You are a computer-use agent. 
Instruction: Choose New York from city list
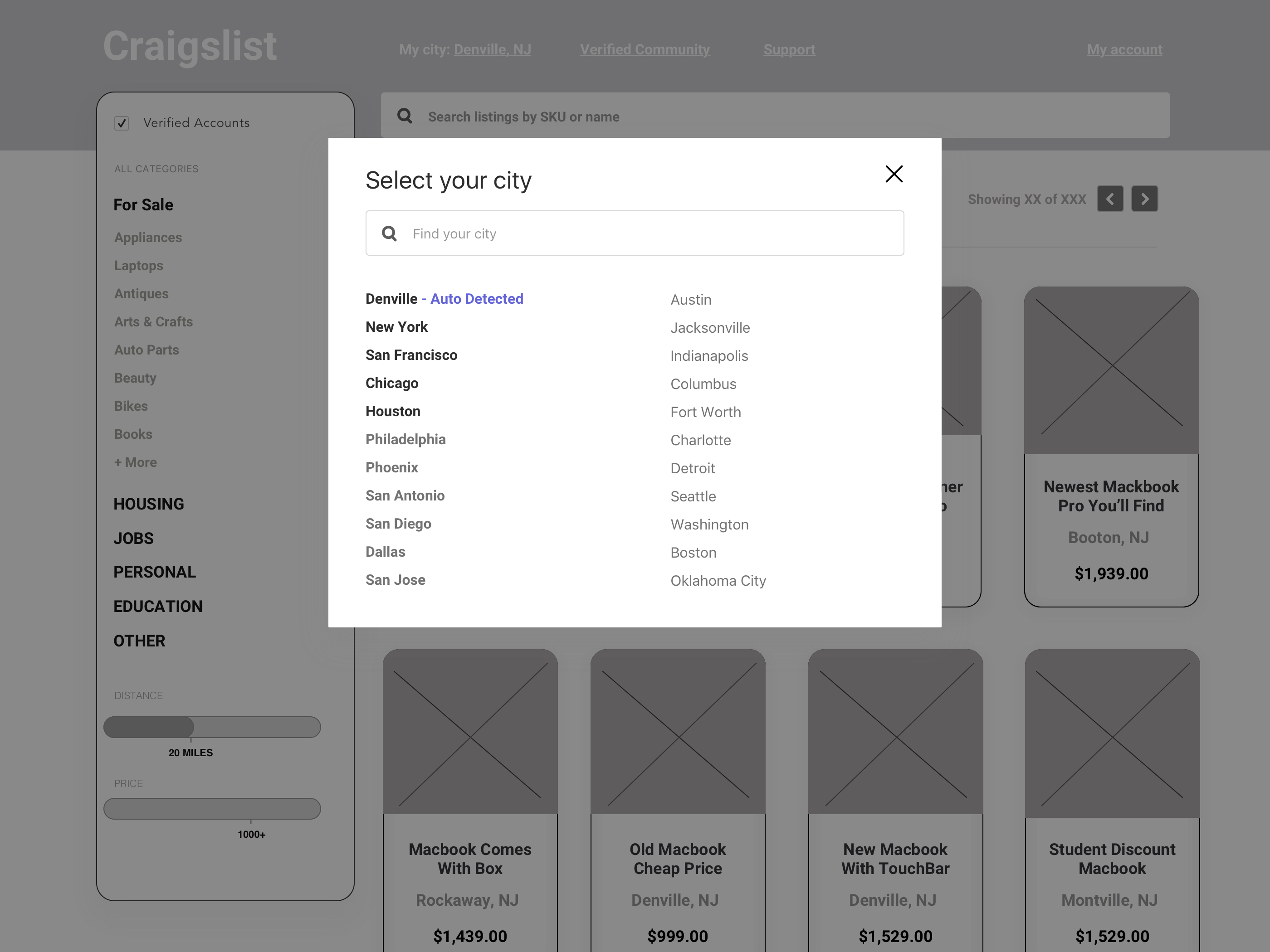coord(397,327)
